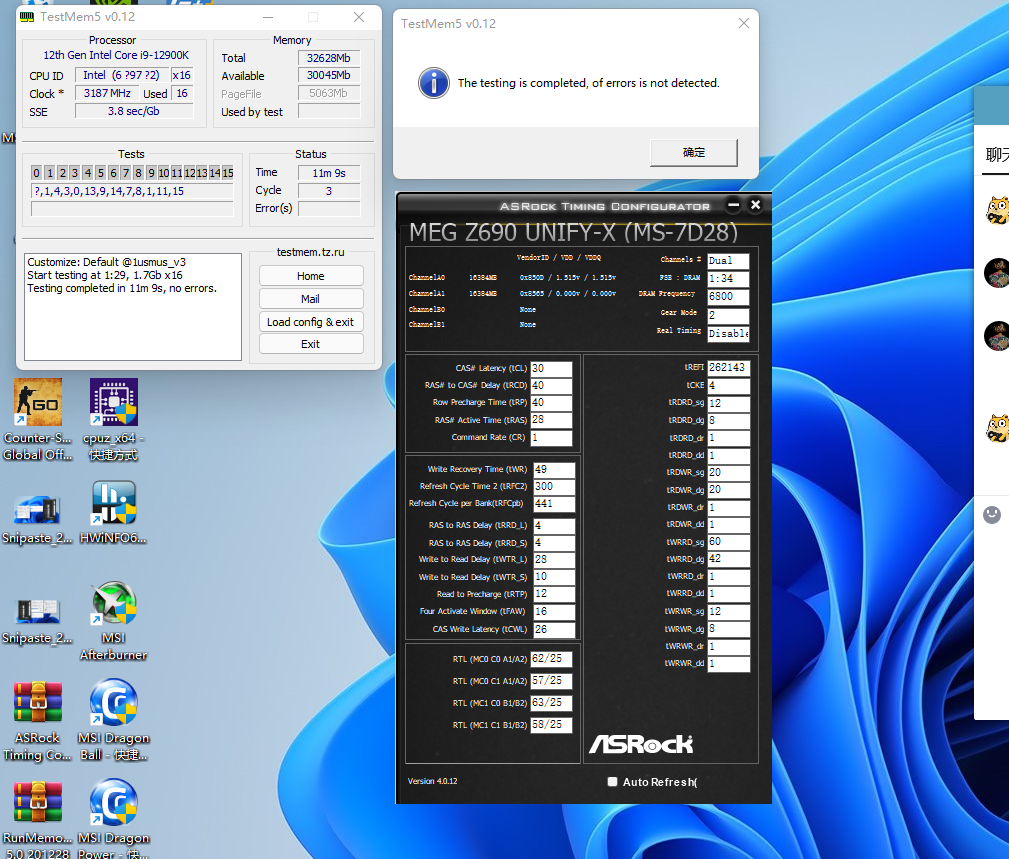1009x859 pixels.
Task: Click the ASRock logo in Timing Configurator
Action: [x=641, y=744]
